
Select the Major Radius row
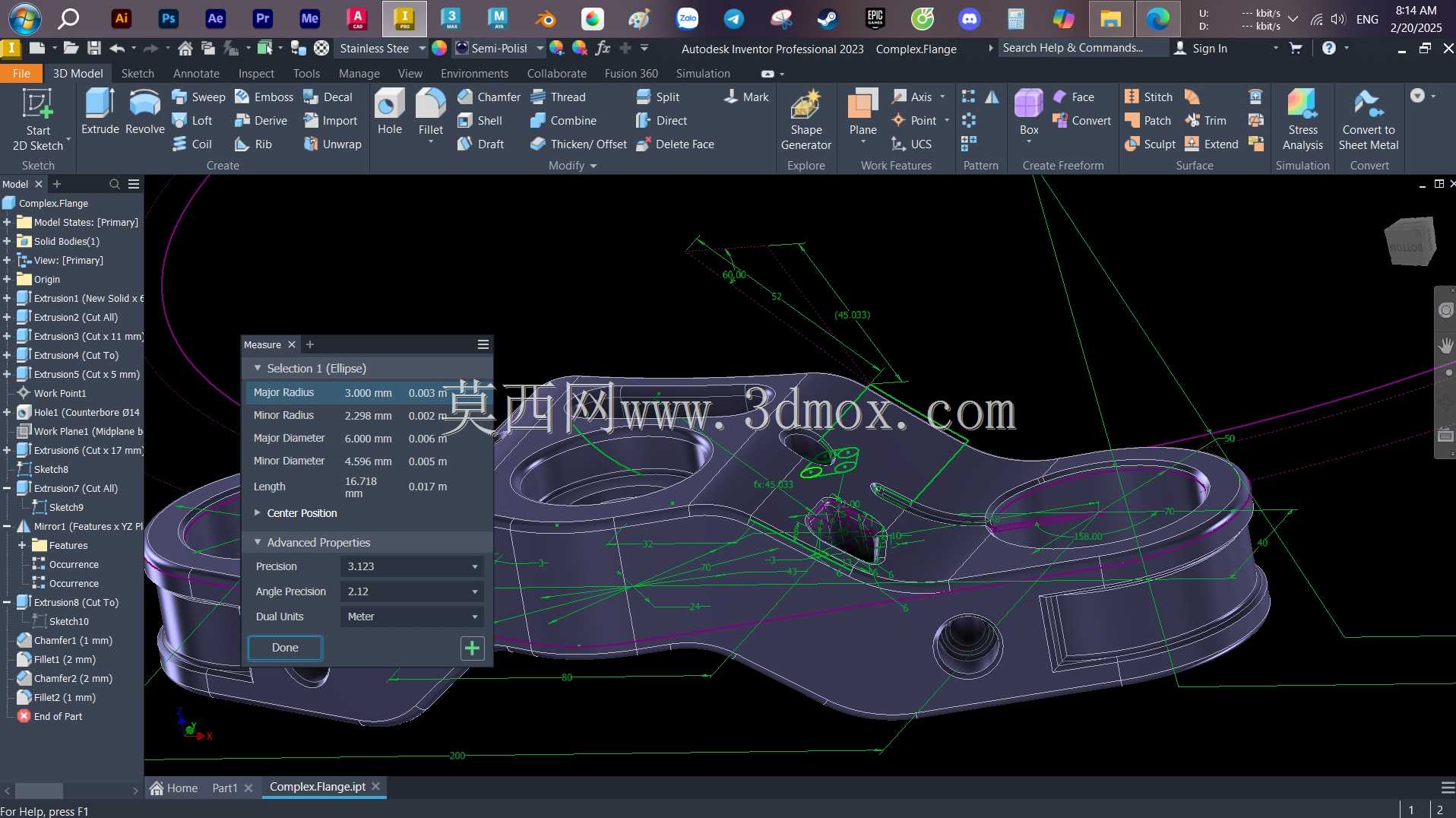pyautogui.click(x=368, y=392)
